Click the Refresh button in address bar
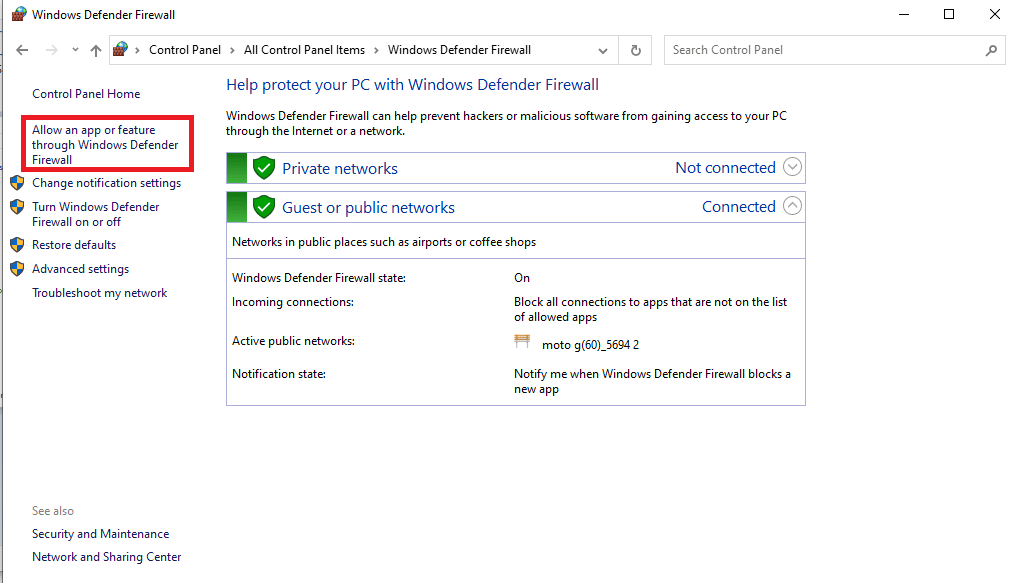The width and height of the screenshot is (1017, 583). 635,50
